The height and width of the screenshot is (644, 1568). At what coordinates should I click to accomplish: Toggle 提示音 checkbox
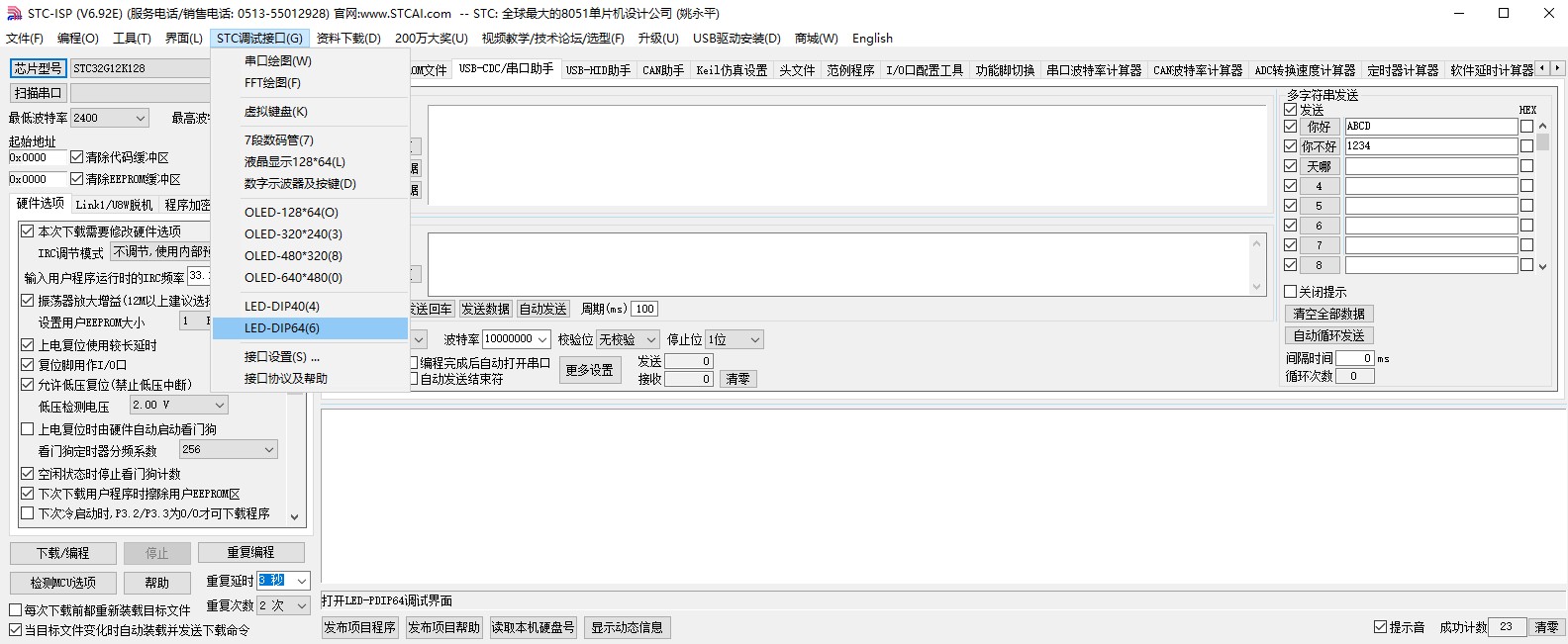(1380, 627)
